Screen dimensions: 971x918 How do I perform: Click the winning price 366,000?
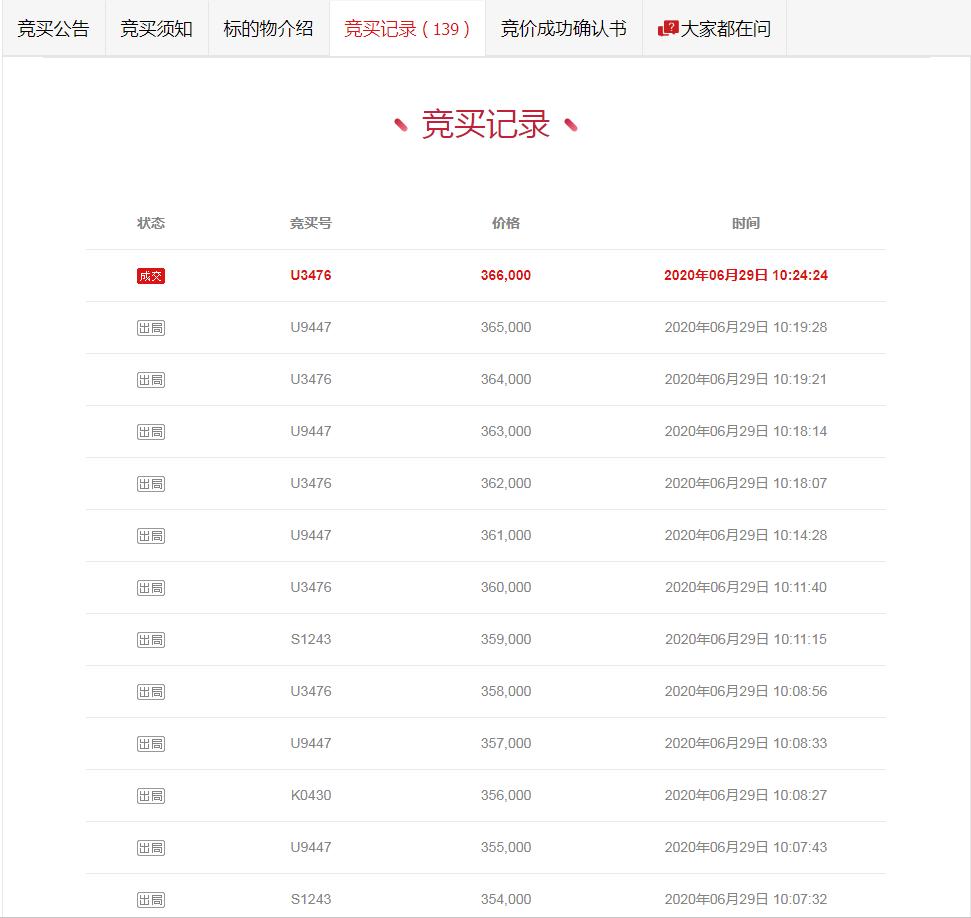click(x=506, y=276)
